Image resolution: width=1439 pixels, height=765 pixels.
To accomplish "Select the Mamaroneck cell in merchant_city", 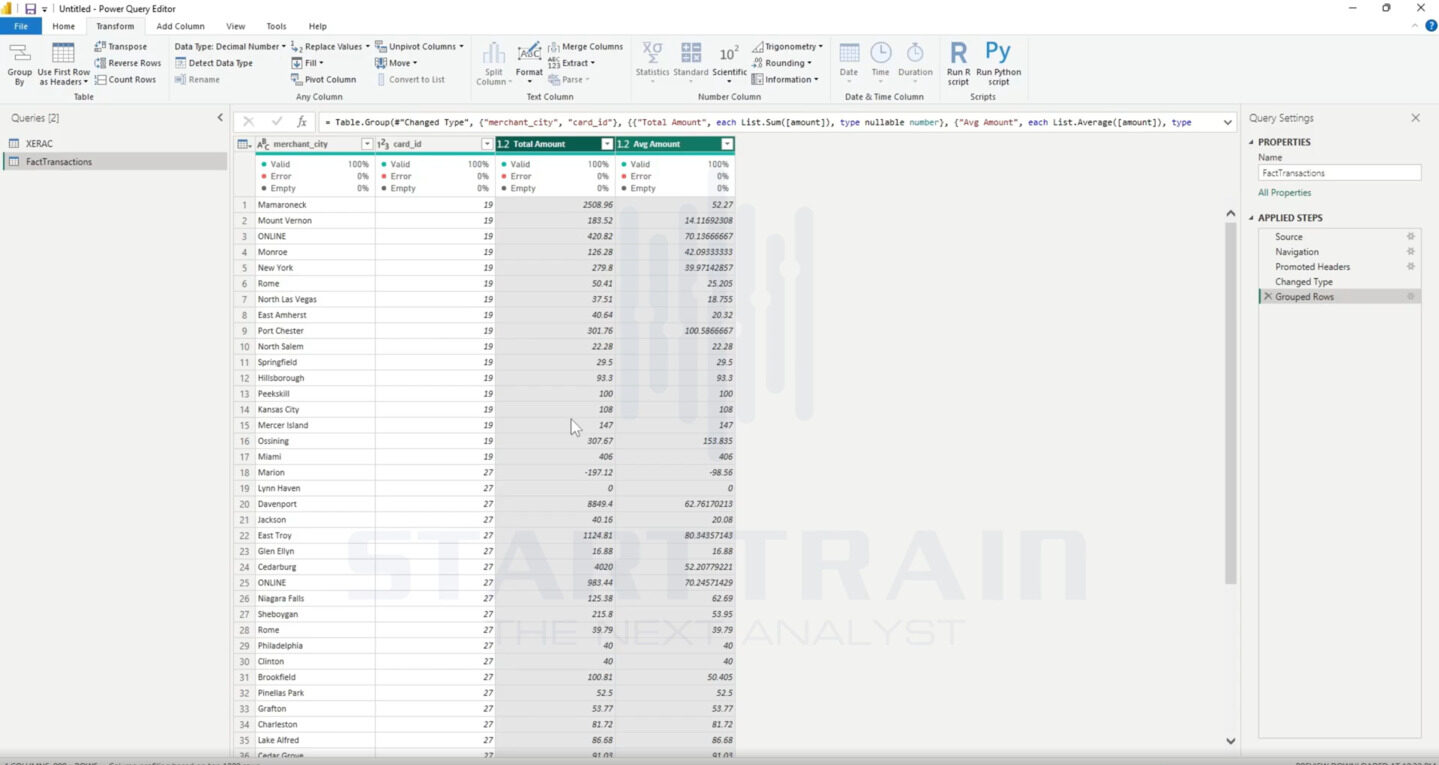I will [x=315, y=205].
